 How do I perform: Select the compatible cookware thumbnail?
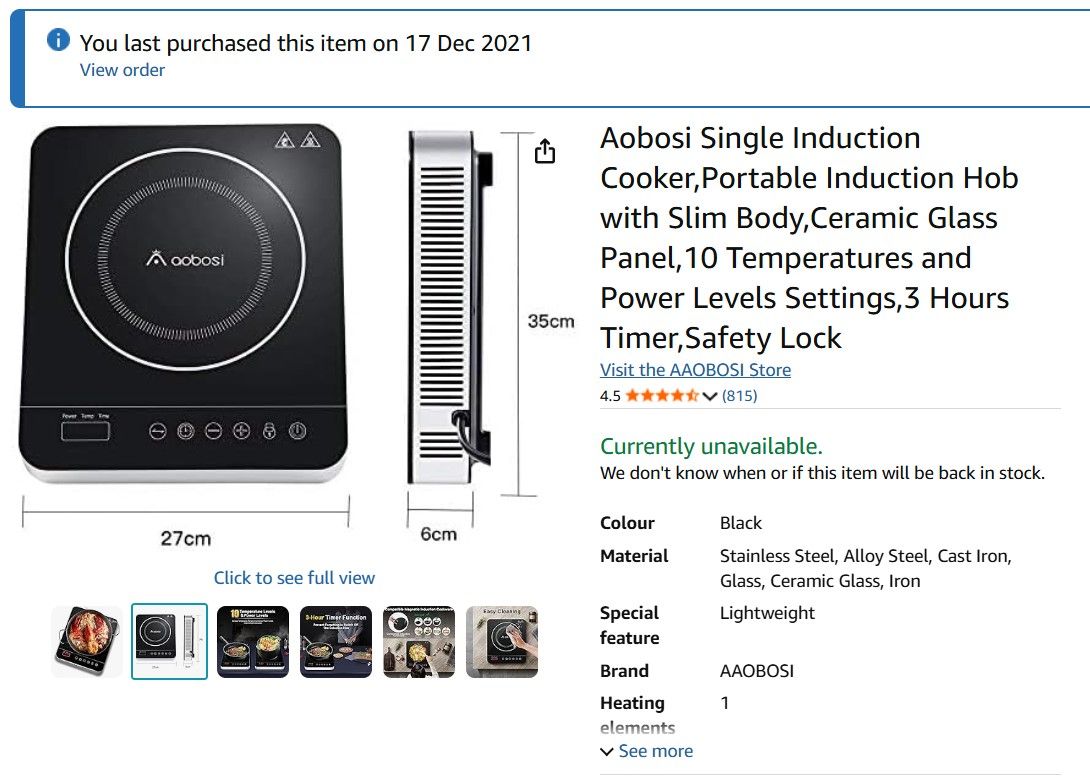[x=419, y=641]
